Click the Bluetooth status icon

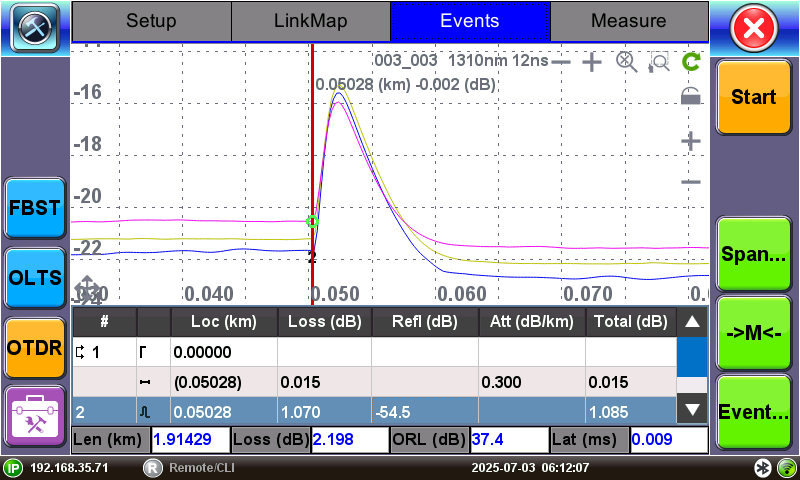pos(761,468)
